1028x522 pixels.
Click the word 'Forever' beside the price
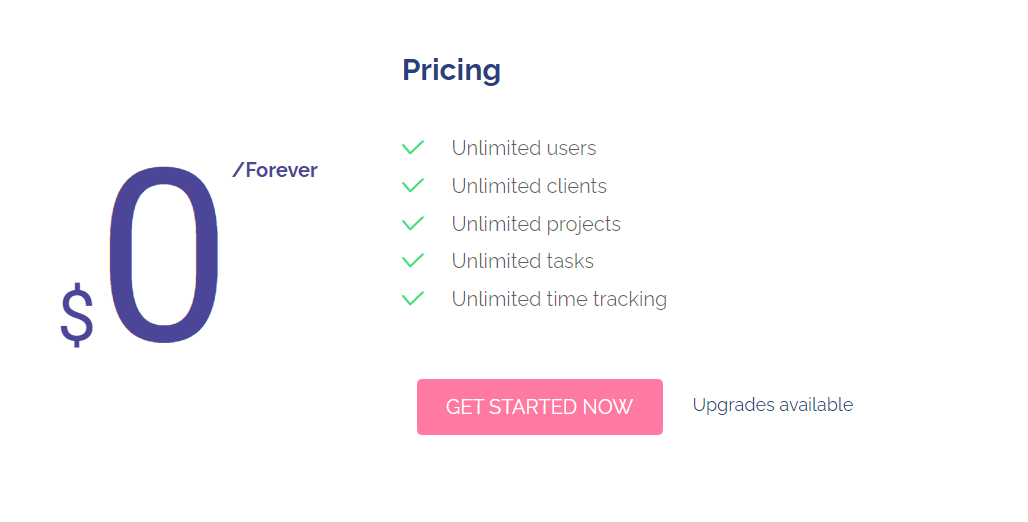coord(281,170)
